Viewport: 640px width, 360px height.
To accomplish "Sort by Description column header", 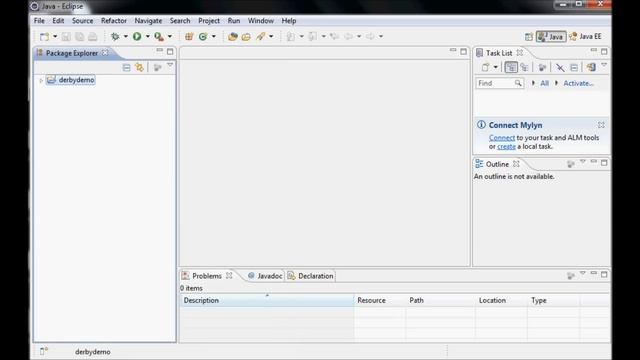I will click(x=267, y=300).
